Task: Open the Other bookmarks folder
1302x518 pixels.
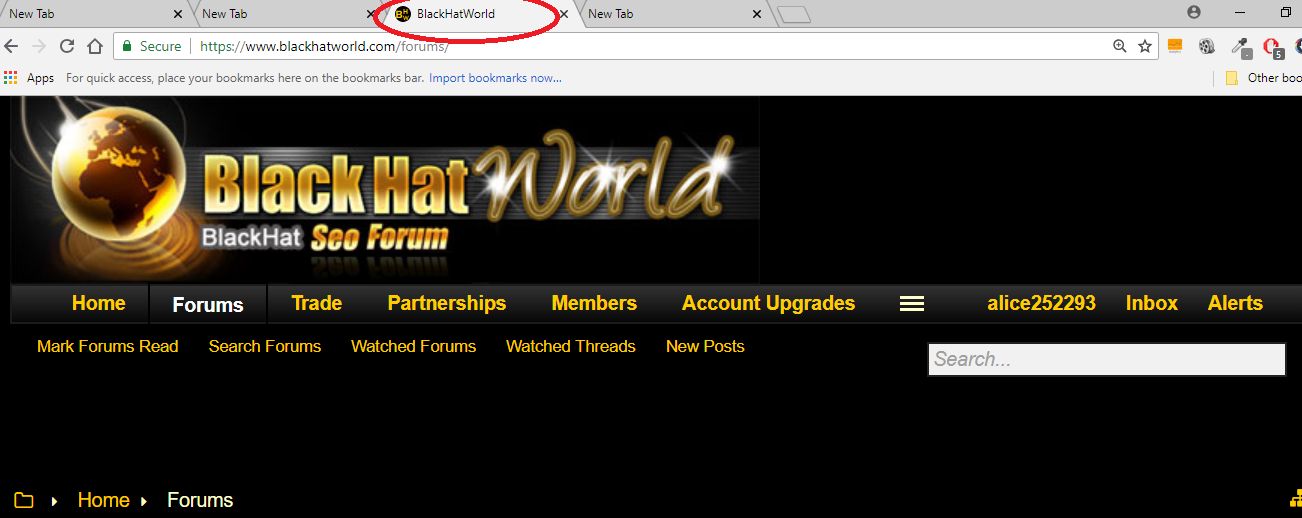Action: [x=1263, y=78]
